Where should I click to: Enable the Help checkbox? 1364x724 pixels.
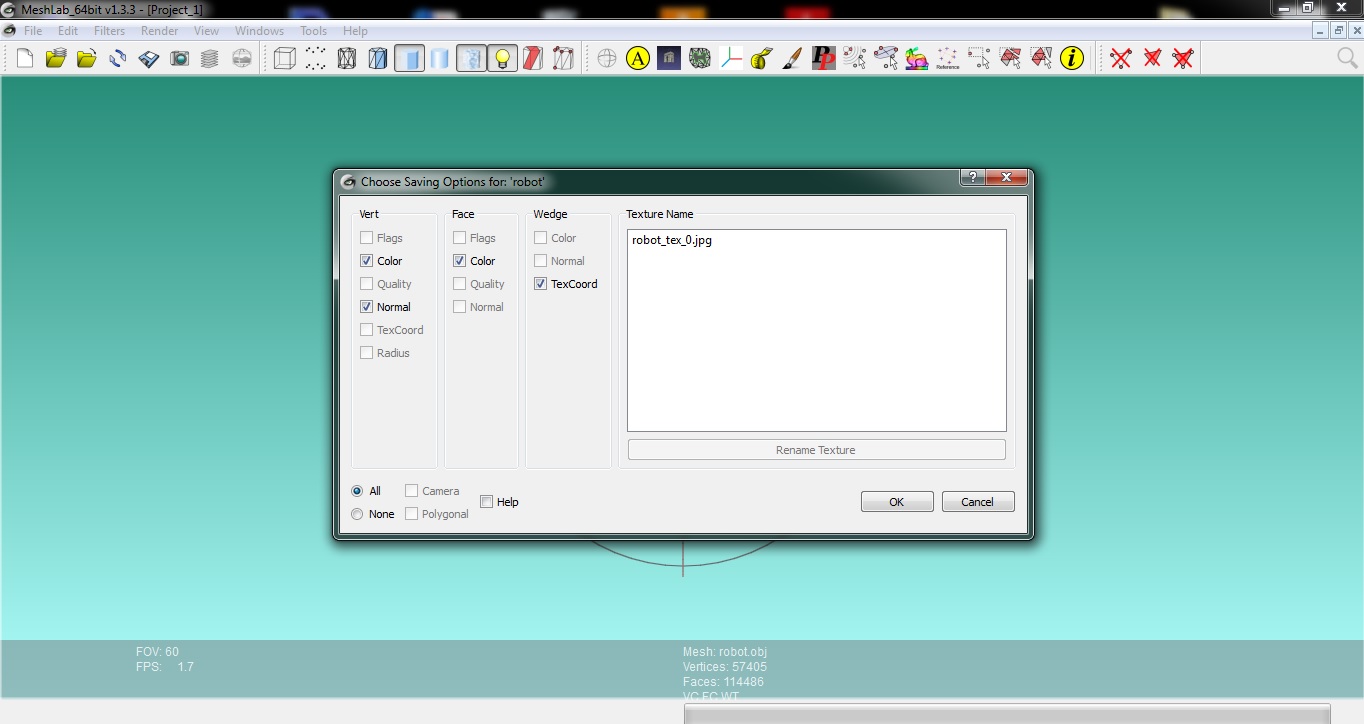(487, 502)
